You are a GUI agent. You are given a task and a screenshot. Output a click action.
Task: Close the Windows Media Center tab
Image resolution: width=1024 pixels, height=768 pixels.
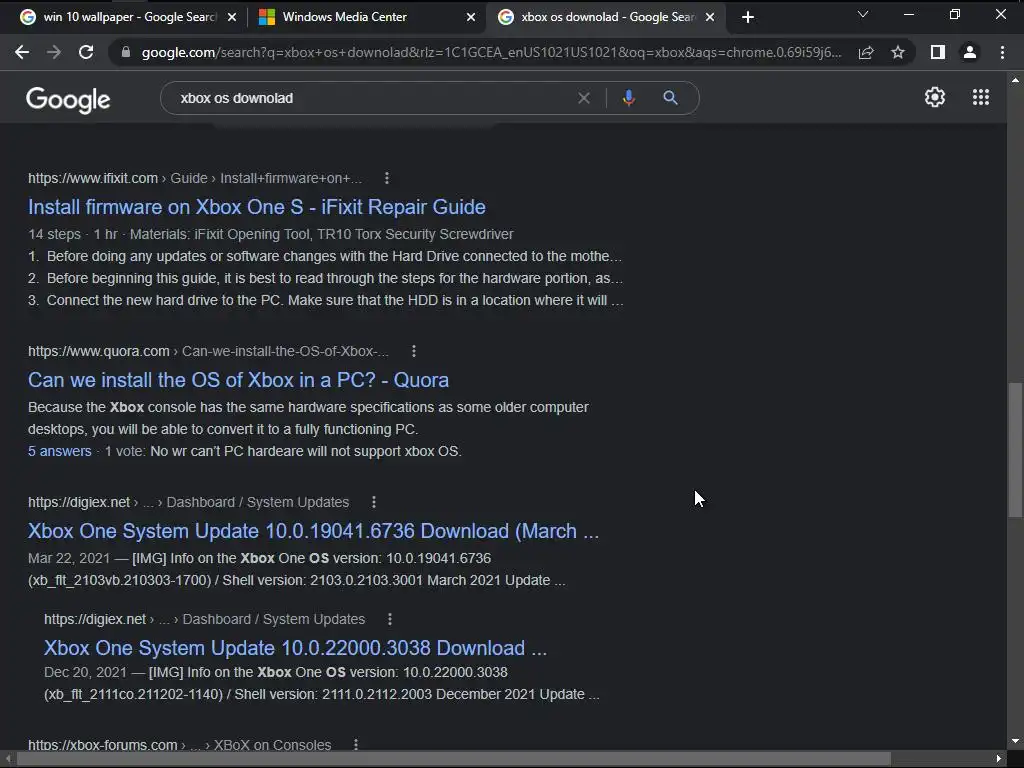point(470,17)
